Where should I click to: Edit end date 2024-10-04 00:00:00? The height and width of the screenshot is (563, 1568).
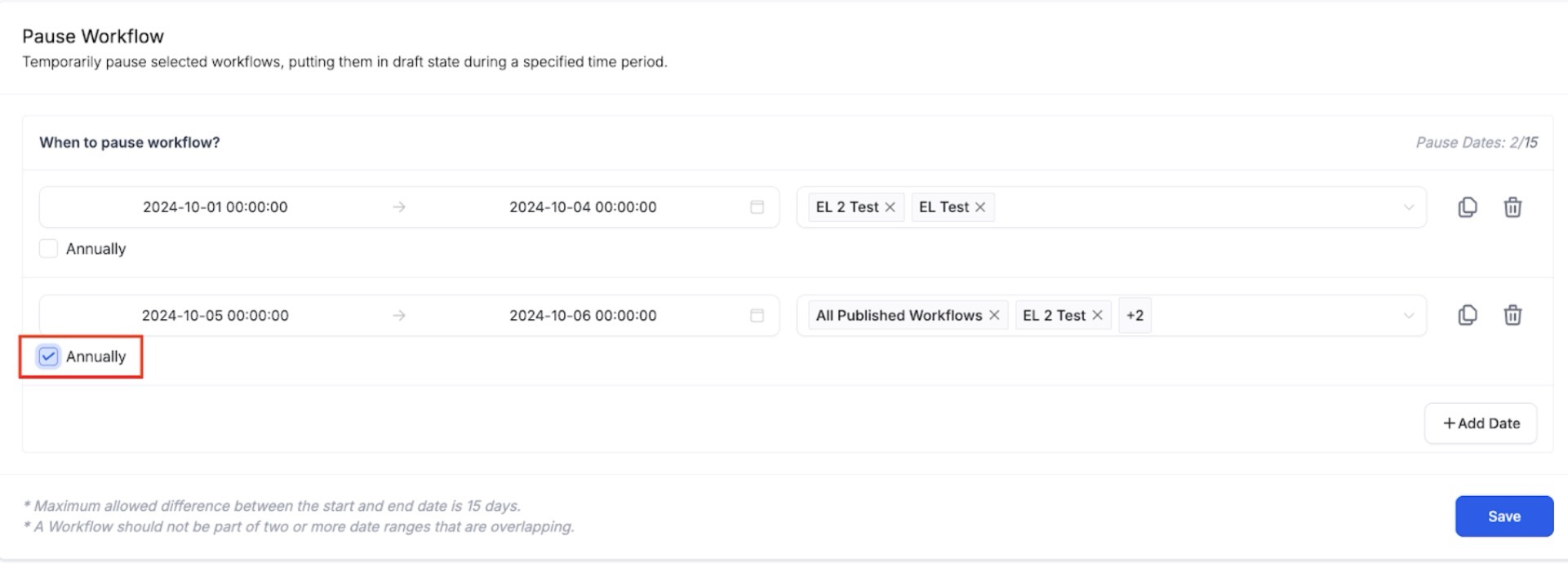583,207
